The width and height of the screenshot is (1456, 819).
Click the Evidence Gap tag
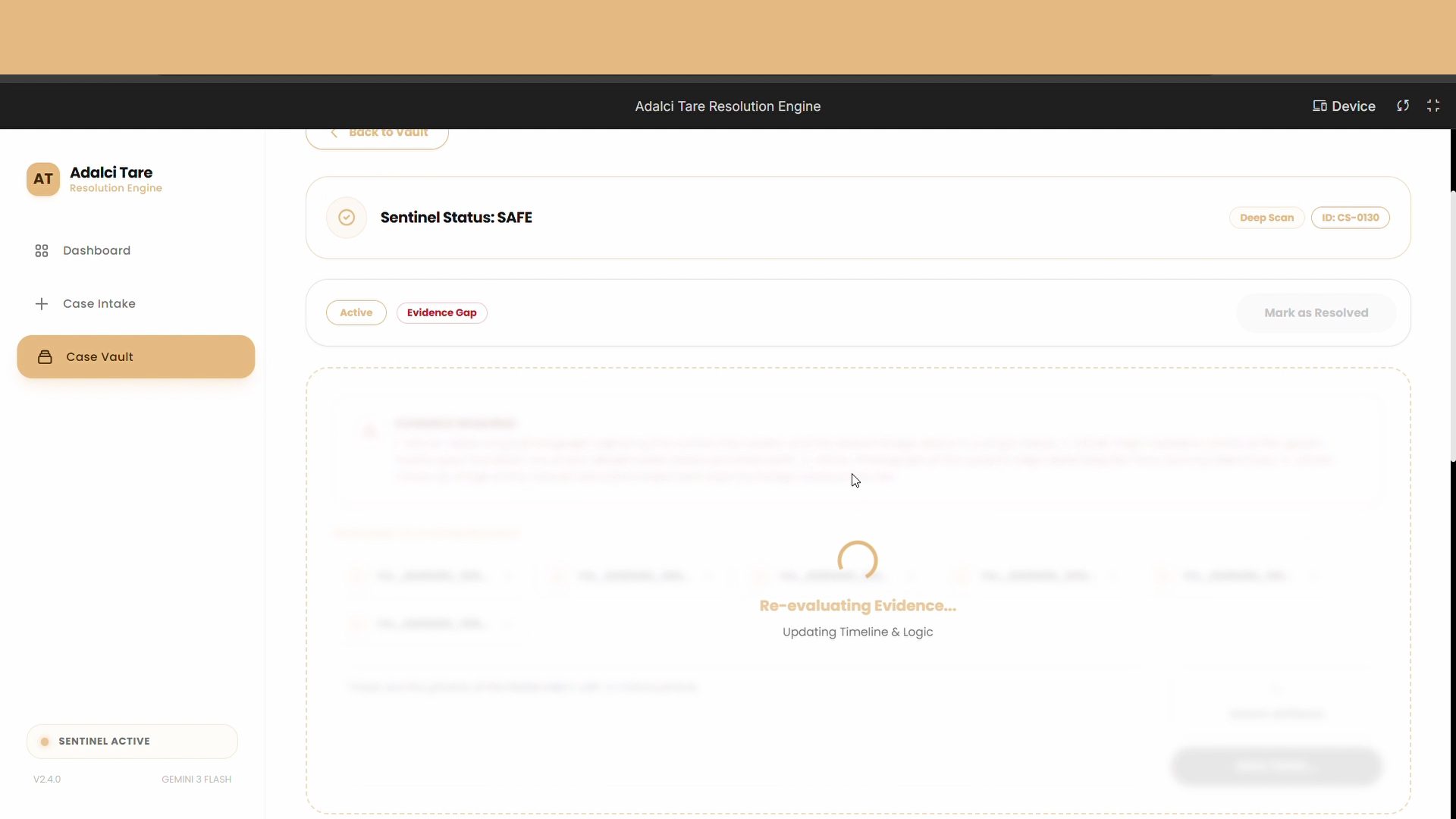tap(441, 312)
